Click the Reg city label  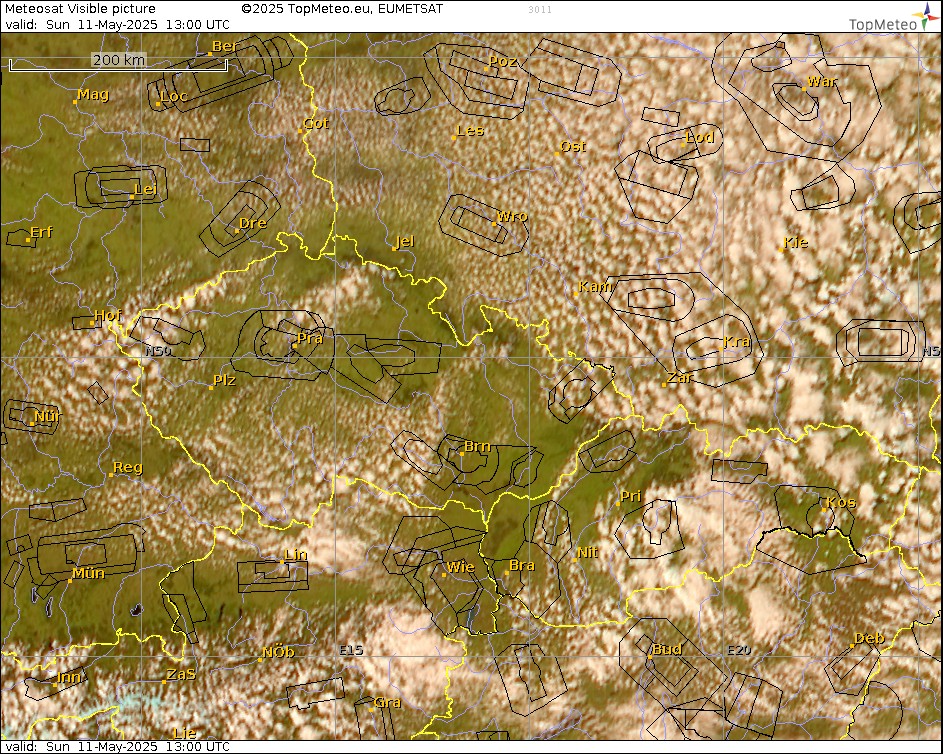point(127,467)
